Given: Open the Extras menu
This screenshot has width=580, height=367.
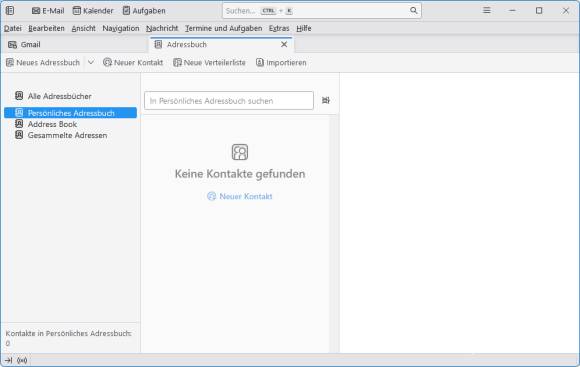Looking at the screenshot, I should pos(279,28).
